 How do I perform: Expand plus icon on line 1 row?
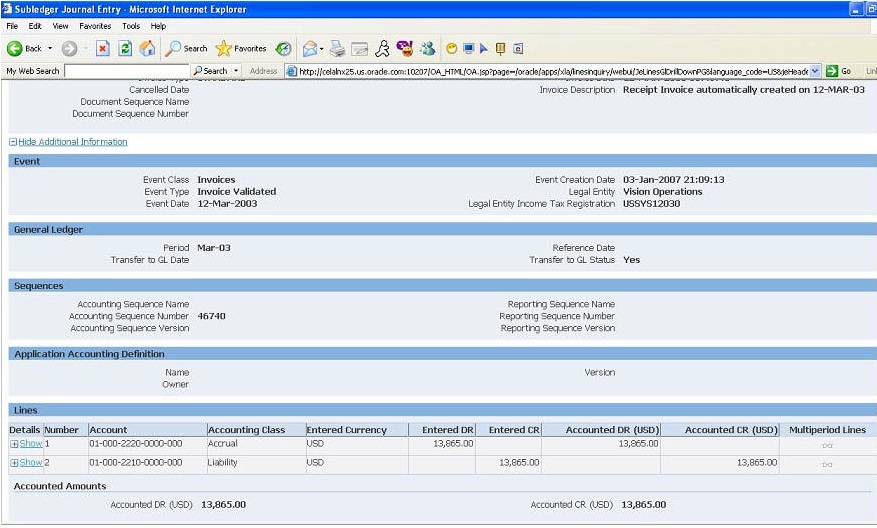click(14, 445)
